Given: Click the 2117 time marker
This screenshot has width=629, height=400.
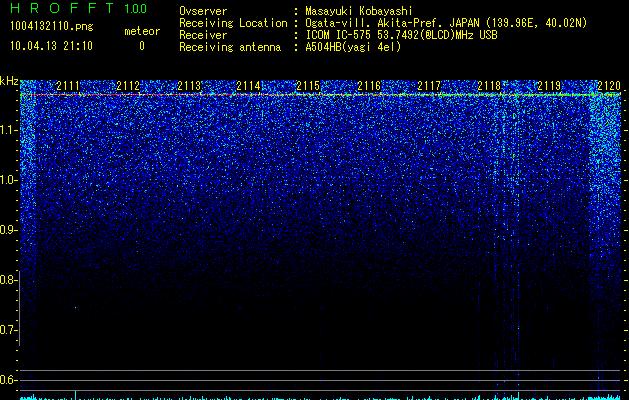Looking at the screenshot, I should (x=429, y=85).
